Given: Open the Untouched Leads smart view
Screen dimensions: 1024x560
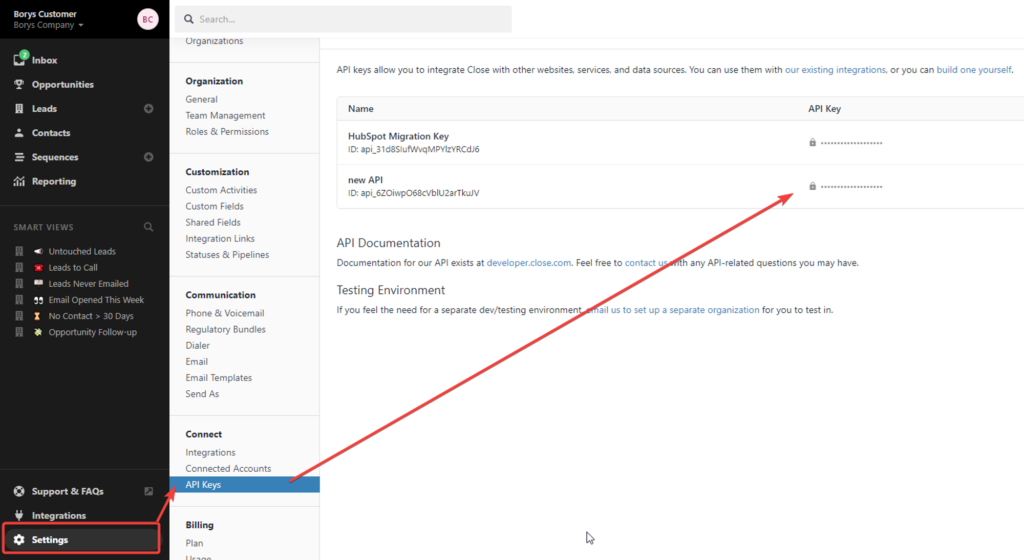Looking at the screenshot, I should click(82, 251).
